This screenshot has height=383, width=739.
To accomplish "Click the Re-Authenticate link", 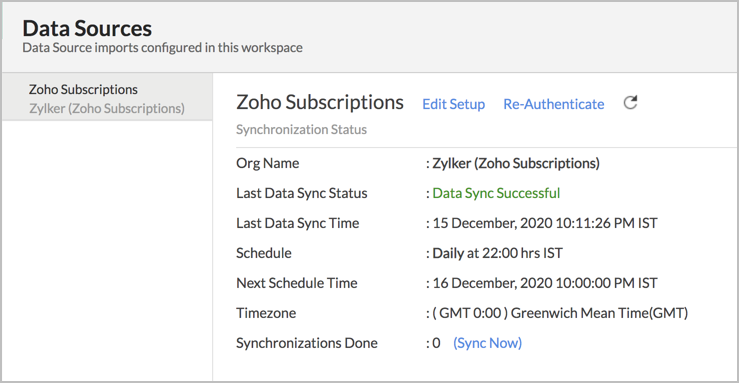I will coord(554,104).
